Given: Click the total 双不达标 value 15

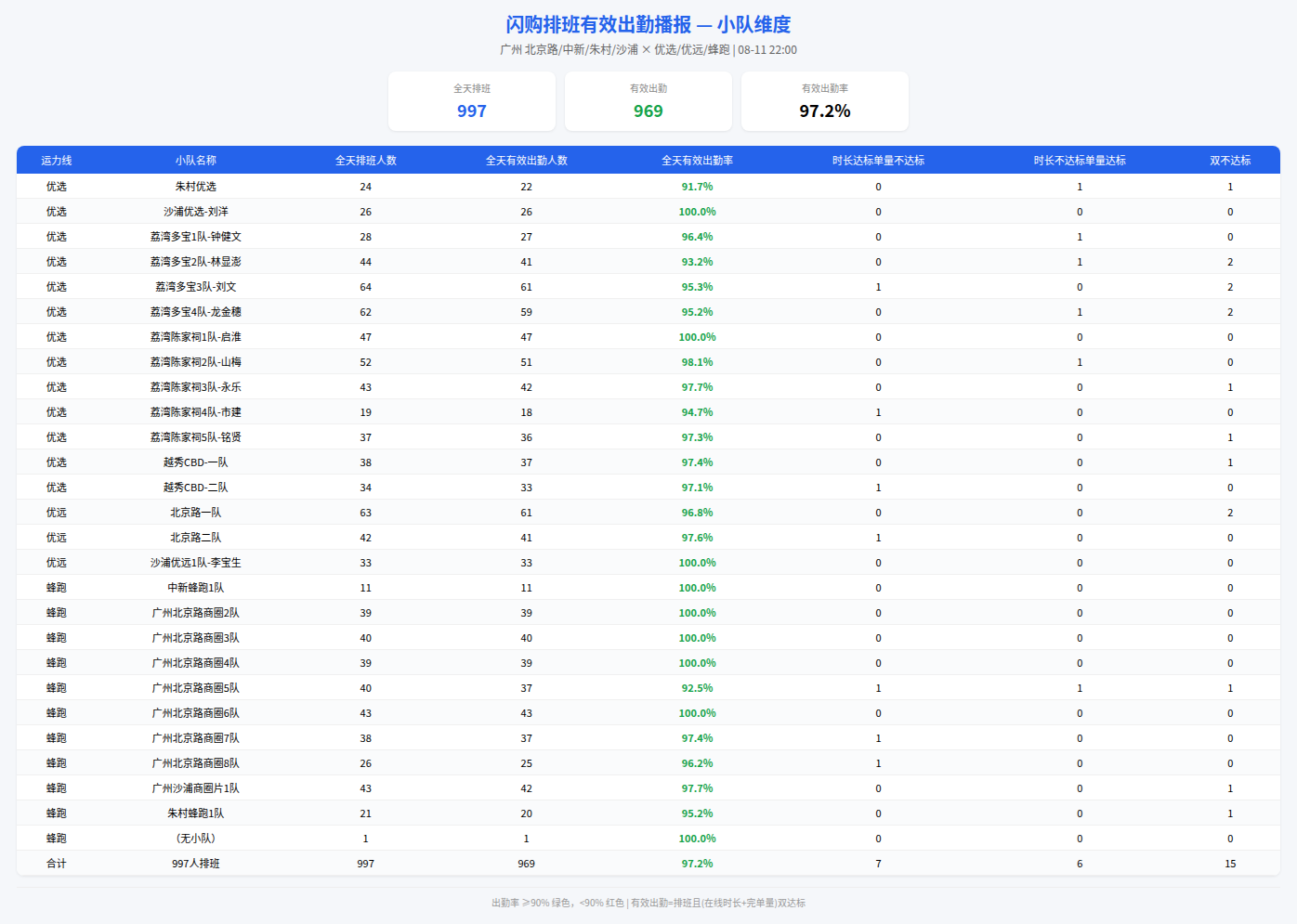Looking at the screenshot, I should pyautogui.click(x=1230, y=864).
